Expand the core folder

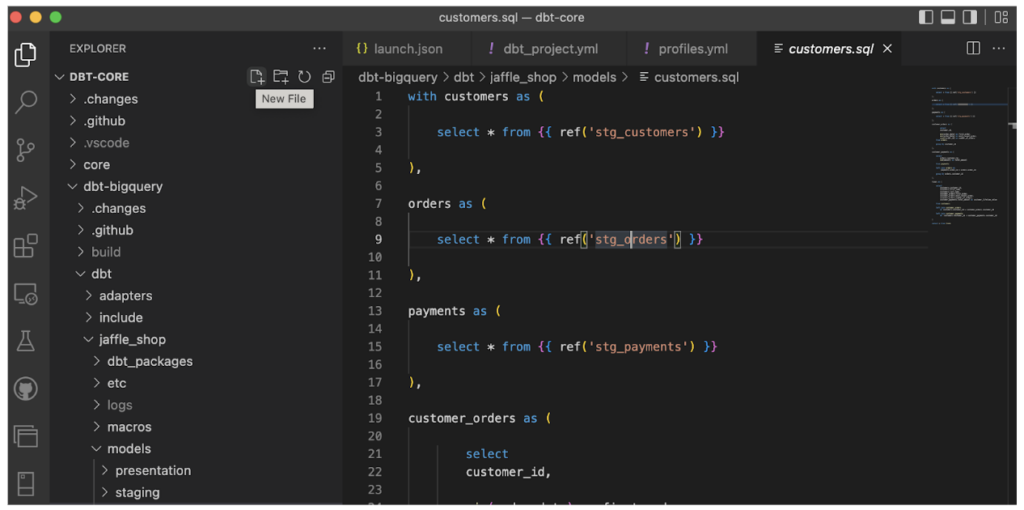click(96, 165)
